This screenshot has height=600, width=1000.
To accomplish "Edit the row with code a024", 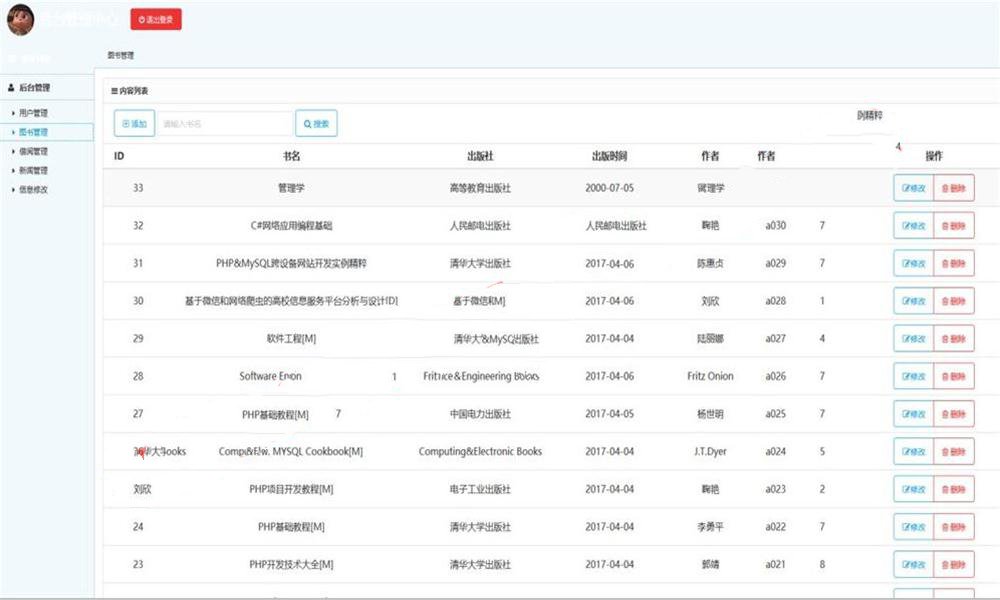I will click(x=913, y=451).
